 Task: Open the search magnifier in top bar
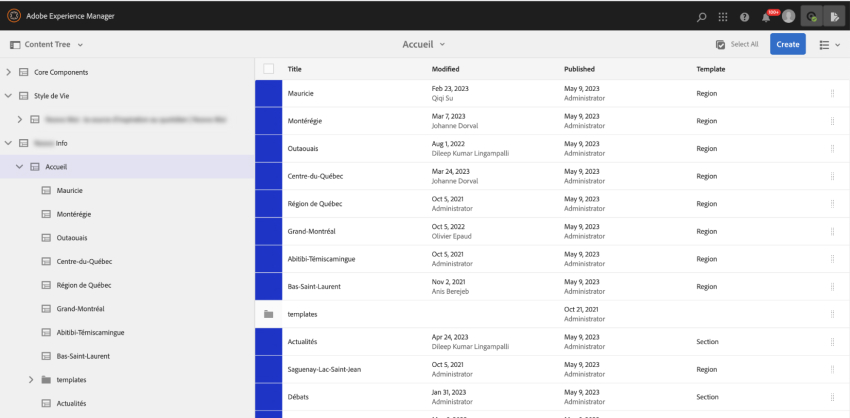(702, 16)
